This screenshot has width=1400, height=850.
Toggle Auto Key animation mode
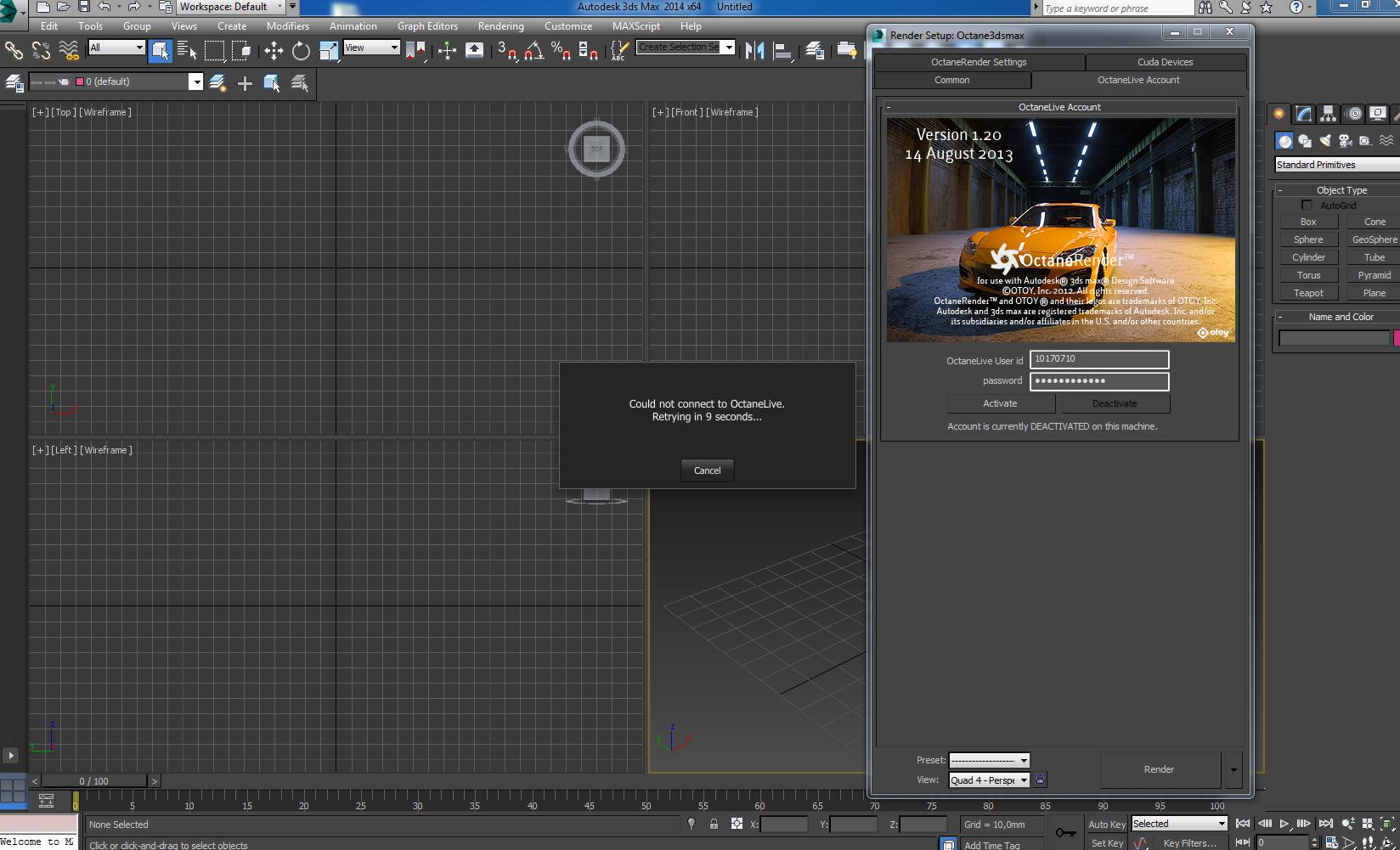[1106, 824]
